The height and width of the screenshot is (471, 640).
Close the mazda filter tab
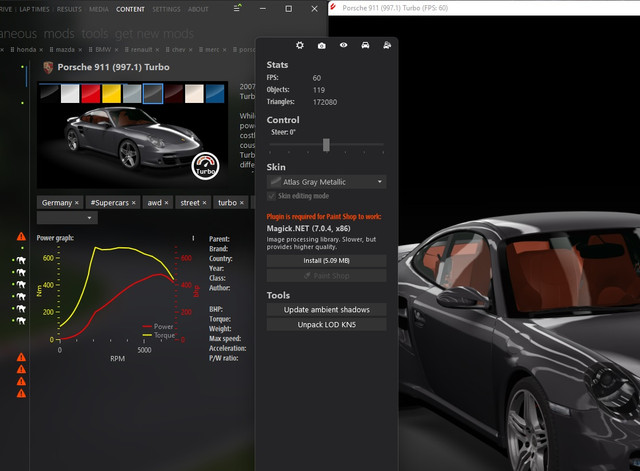(x=80, y=50)
